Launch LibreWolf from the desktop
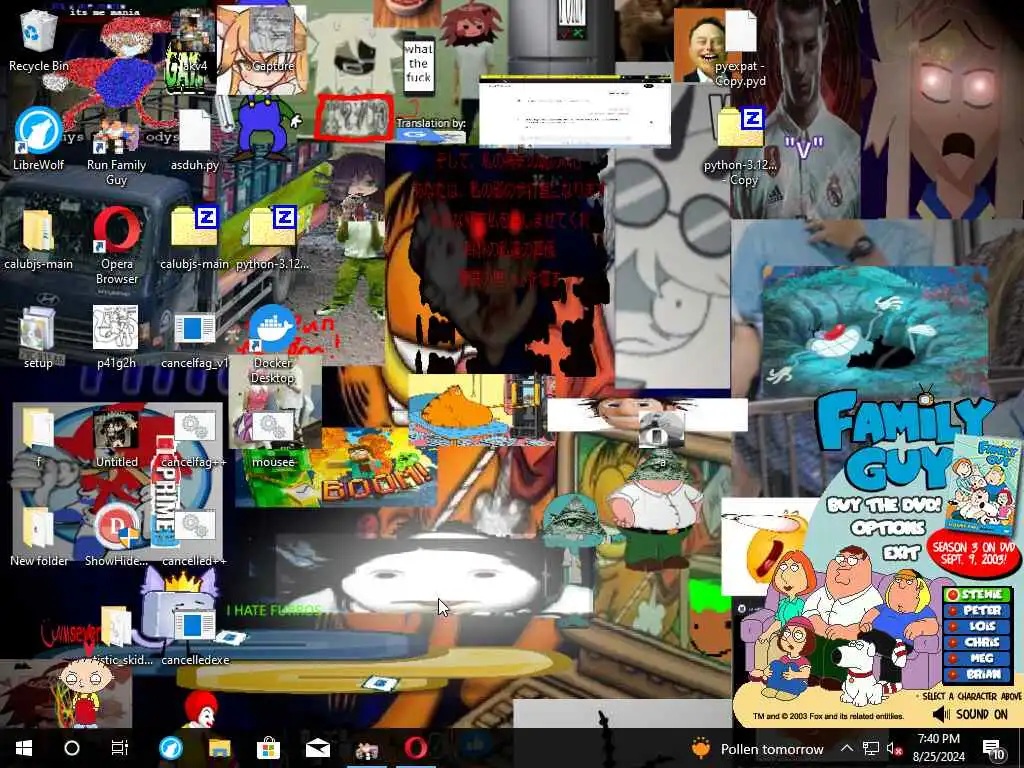The image size is (1024, 768). (39, 131)
